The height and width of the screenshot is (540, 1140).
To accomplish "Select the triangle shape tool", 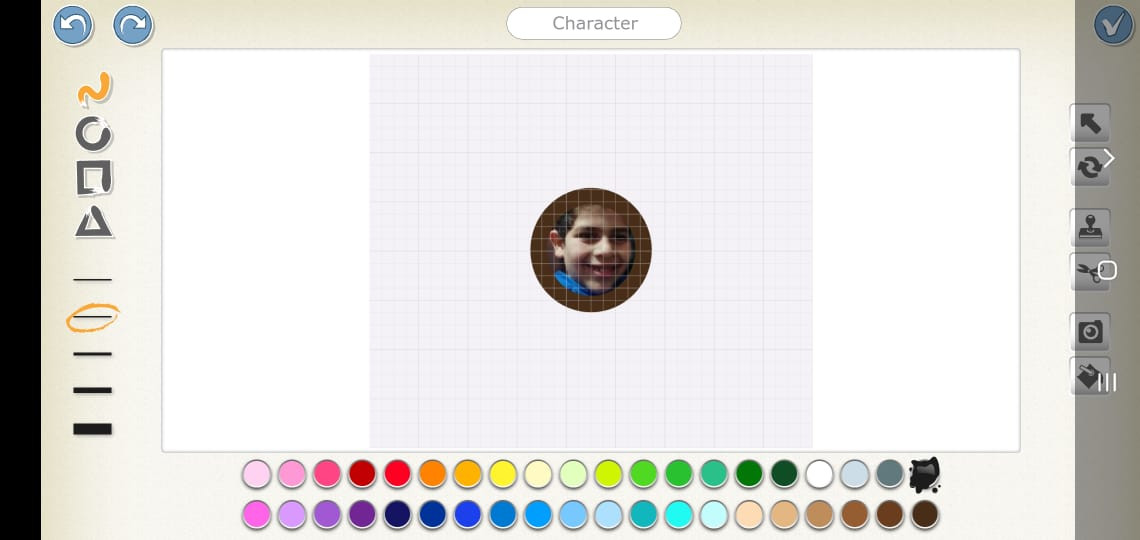I will [94, 222].
